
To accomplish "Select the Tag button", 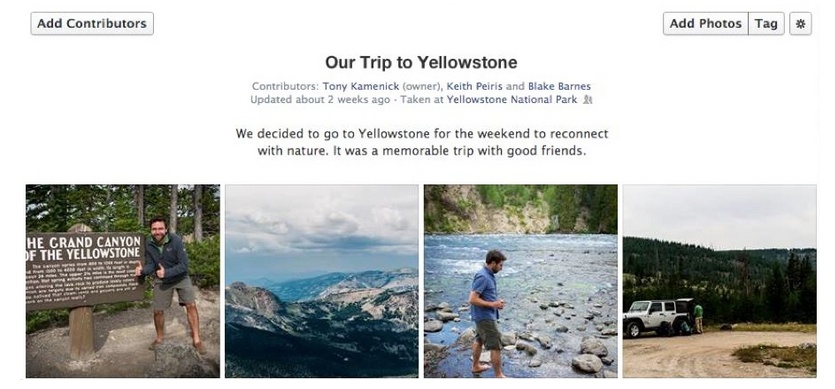I will [x=766, y=23].
